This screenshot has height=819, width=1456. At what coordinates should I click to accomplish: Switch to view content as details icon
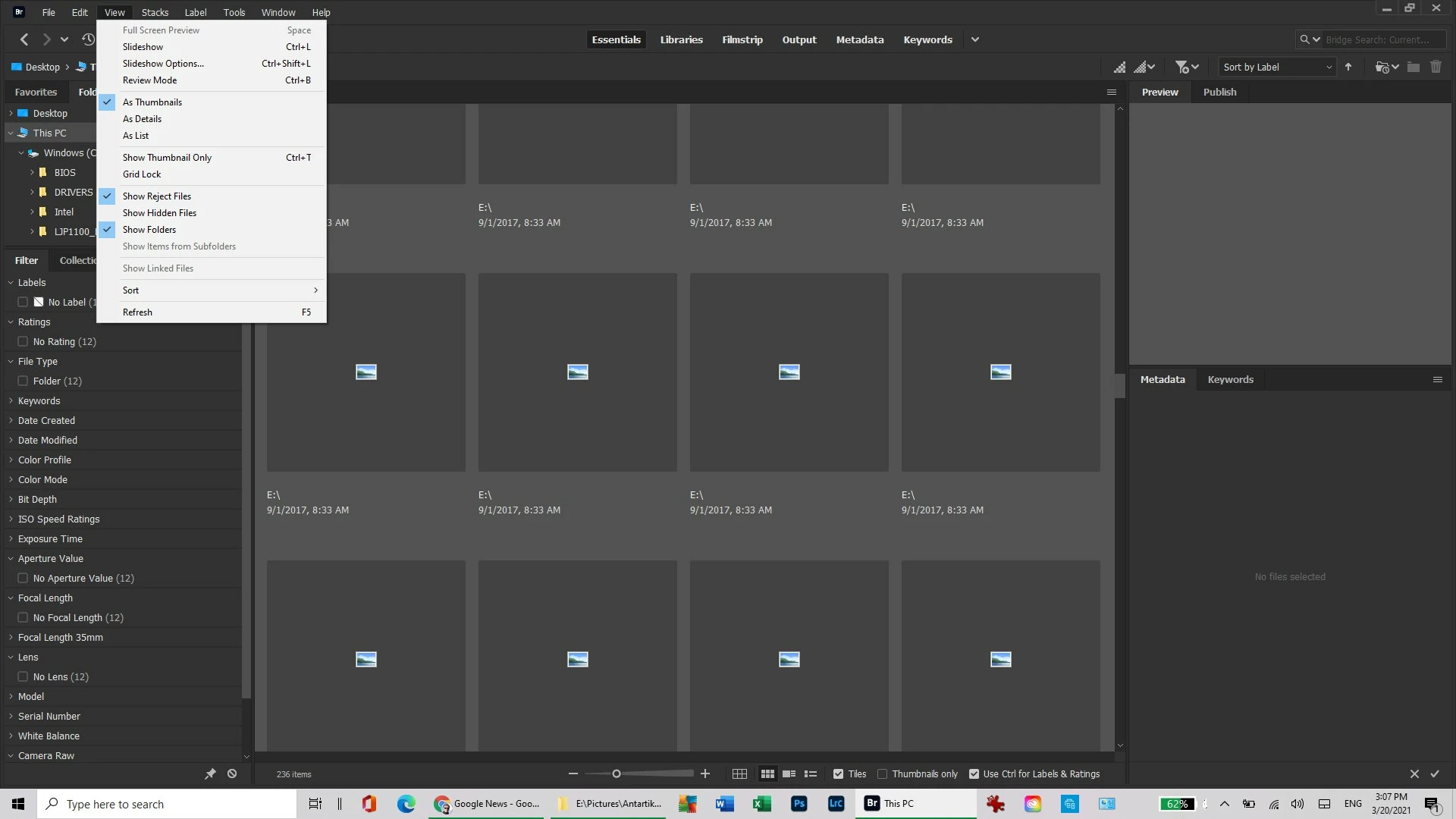coord(789,774)
